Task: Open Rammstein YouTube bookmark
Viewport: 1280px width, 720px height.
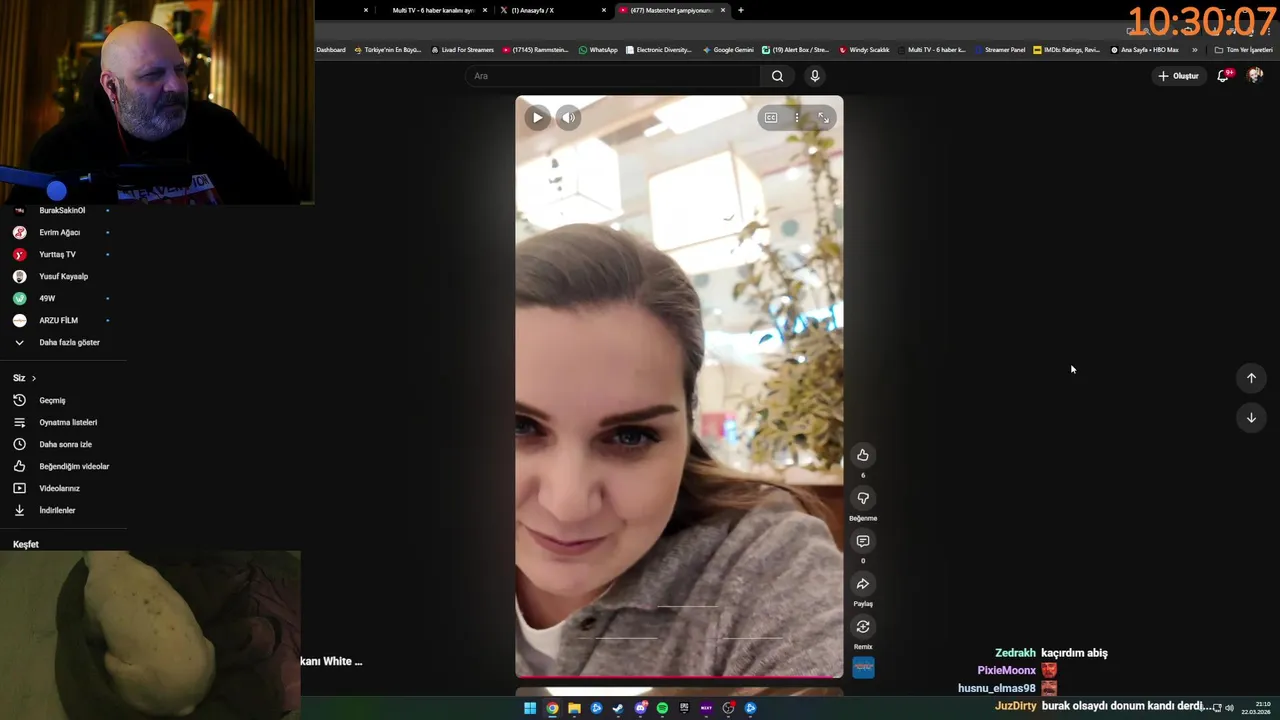Action: click(535, 50)
